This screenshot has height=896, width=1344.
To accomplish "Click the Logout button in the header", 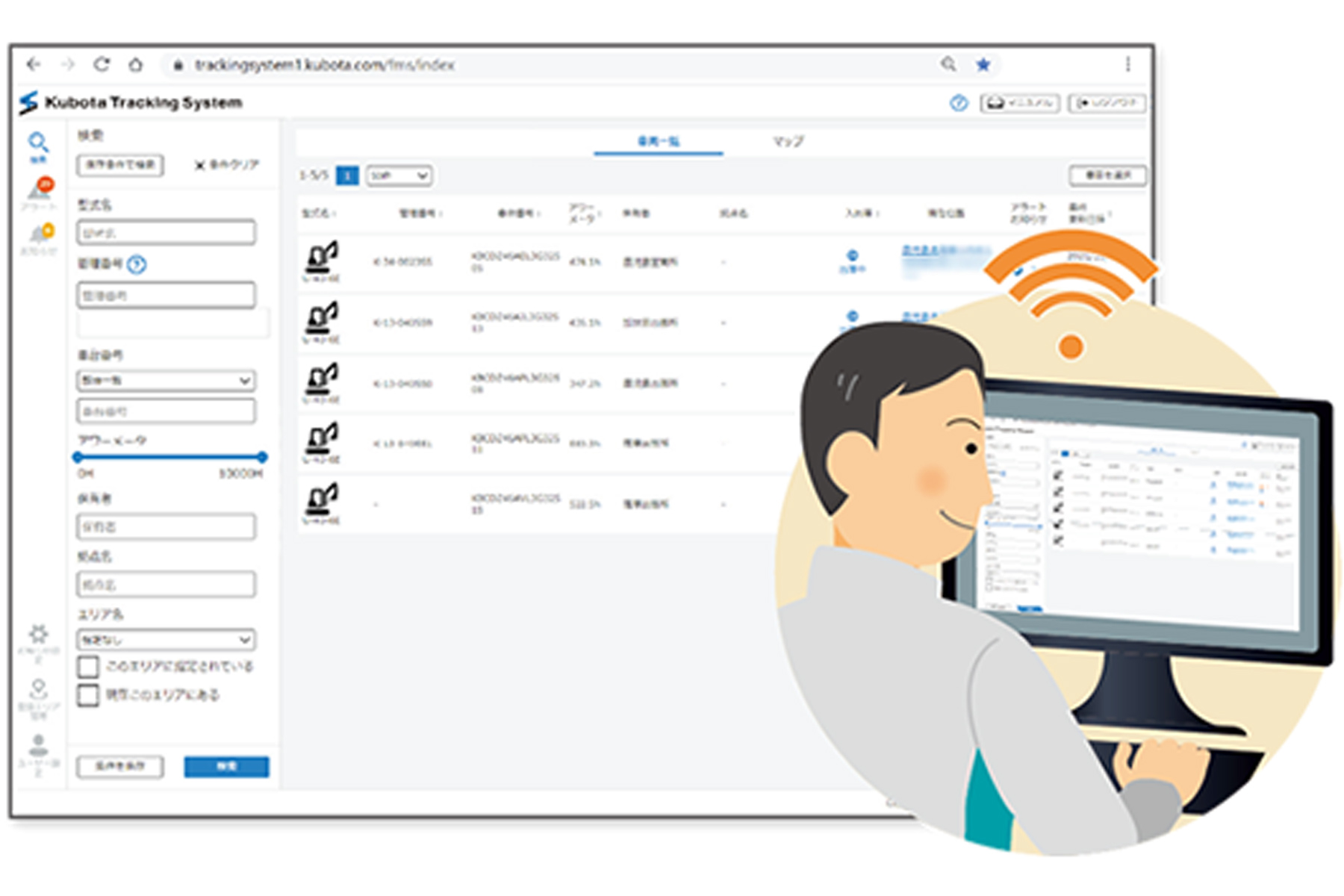I will click(1107, 103).
